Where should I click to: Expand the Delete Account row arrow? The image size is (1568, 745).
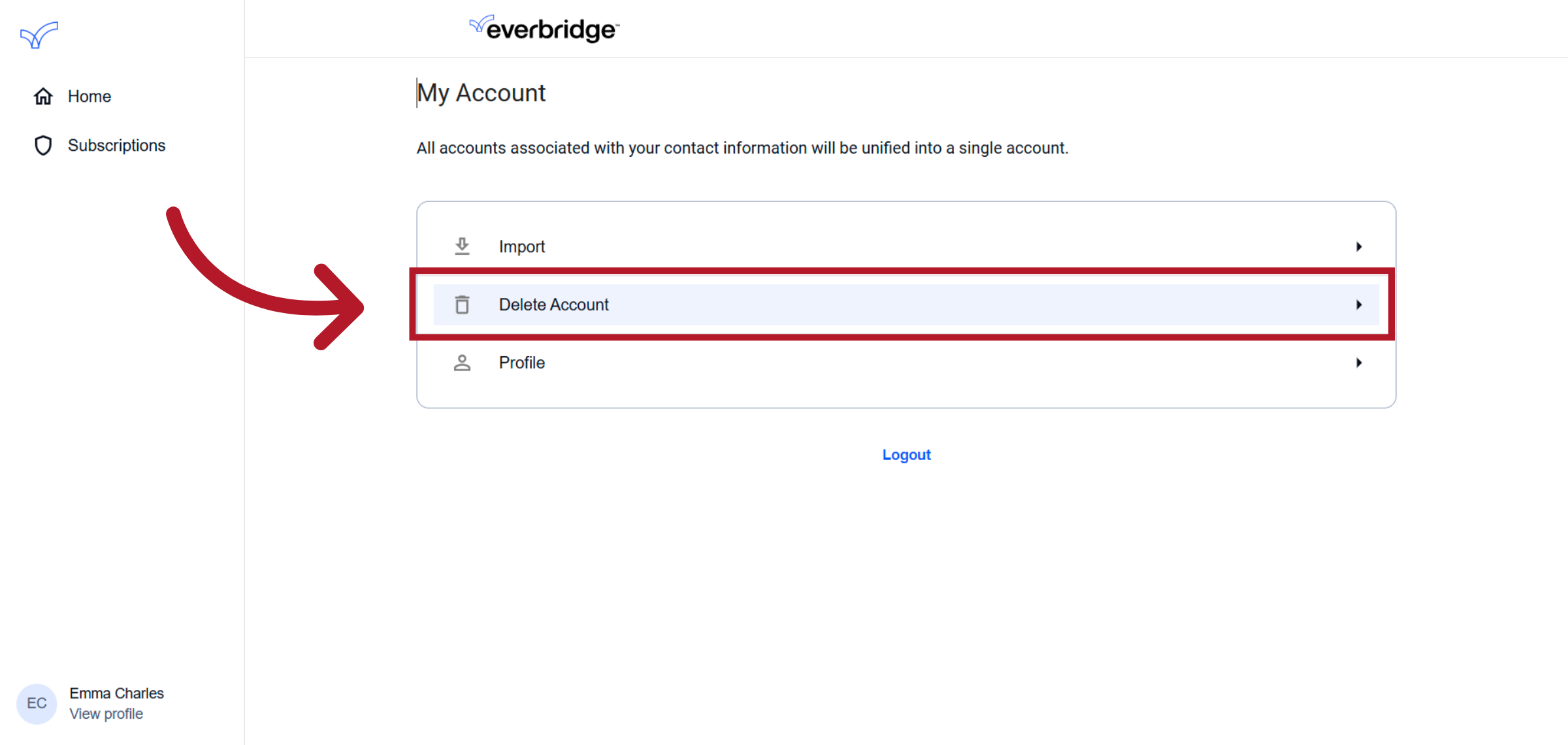pos(1359,305)
